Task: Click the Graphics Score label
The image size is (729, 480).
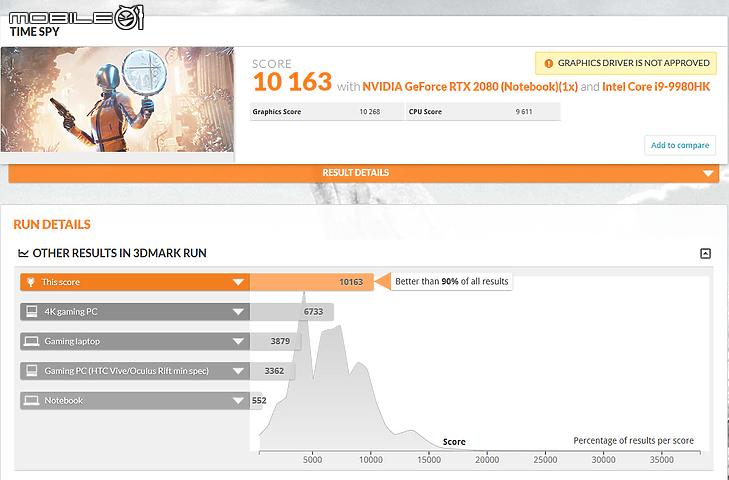Action: click(x=277, y=112)
